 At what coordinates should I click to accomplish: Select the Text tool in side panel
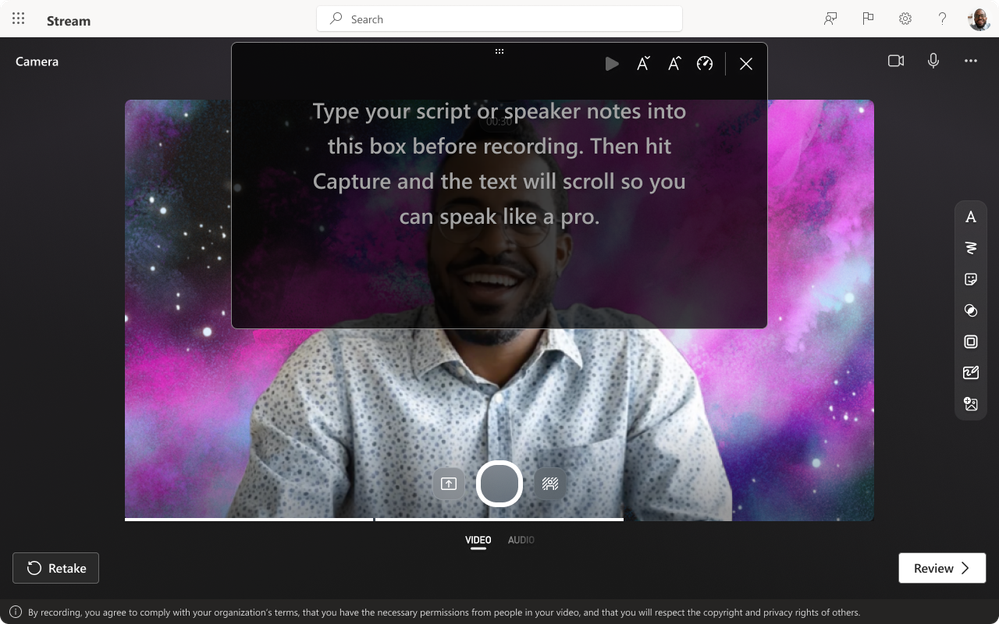click(970, 217)
